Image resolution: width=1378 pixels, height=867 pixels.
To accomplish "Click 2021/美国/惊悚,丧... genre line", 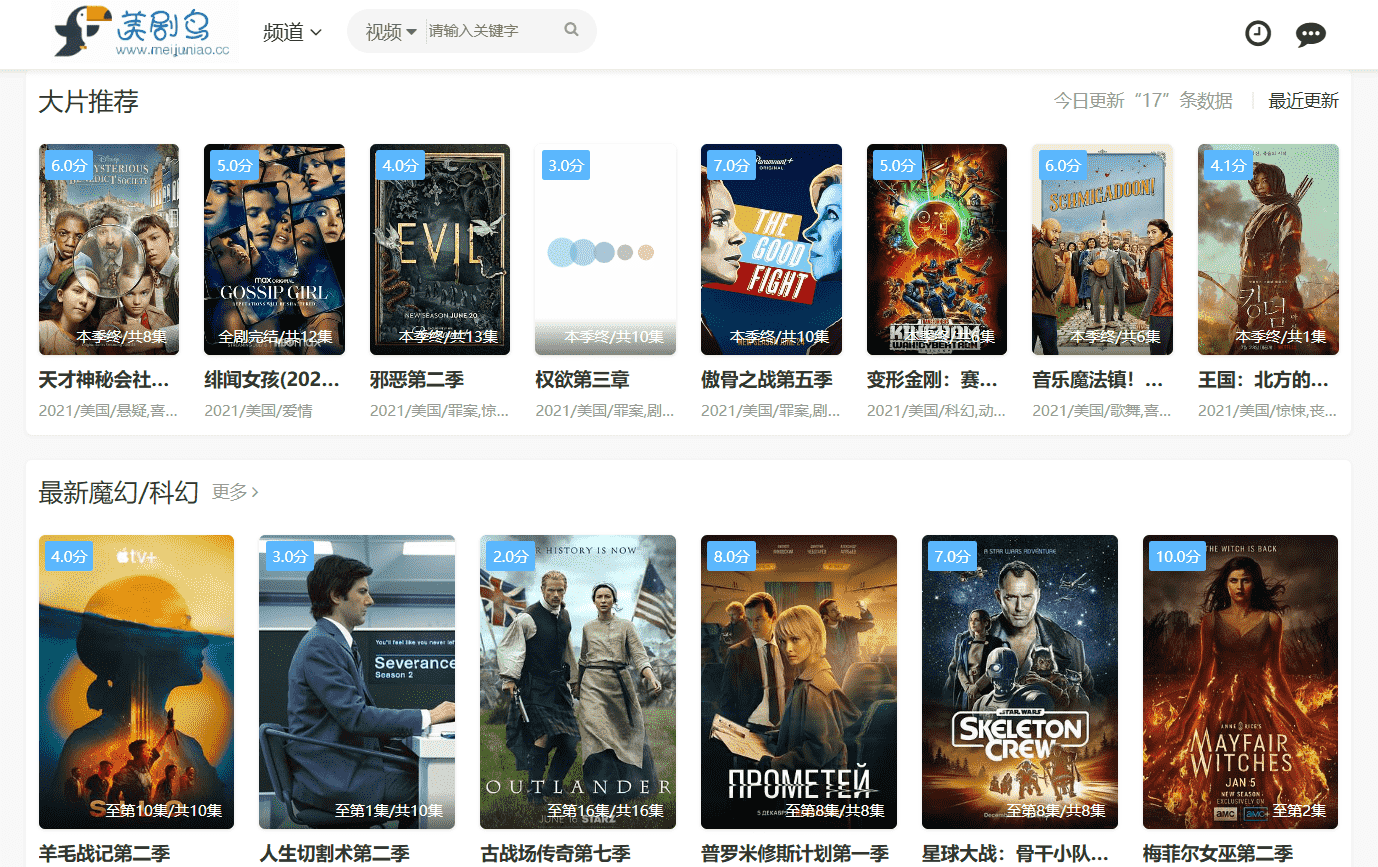I will tap(1268, 411).
